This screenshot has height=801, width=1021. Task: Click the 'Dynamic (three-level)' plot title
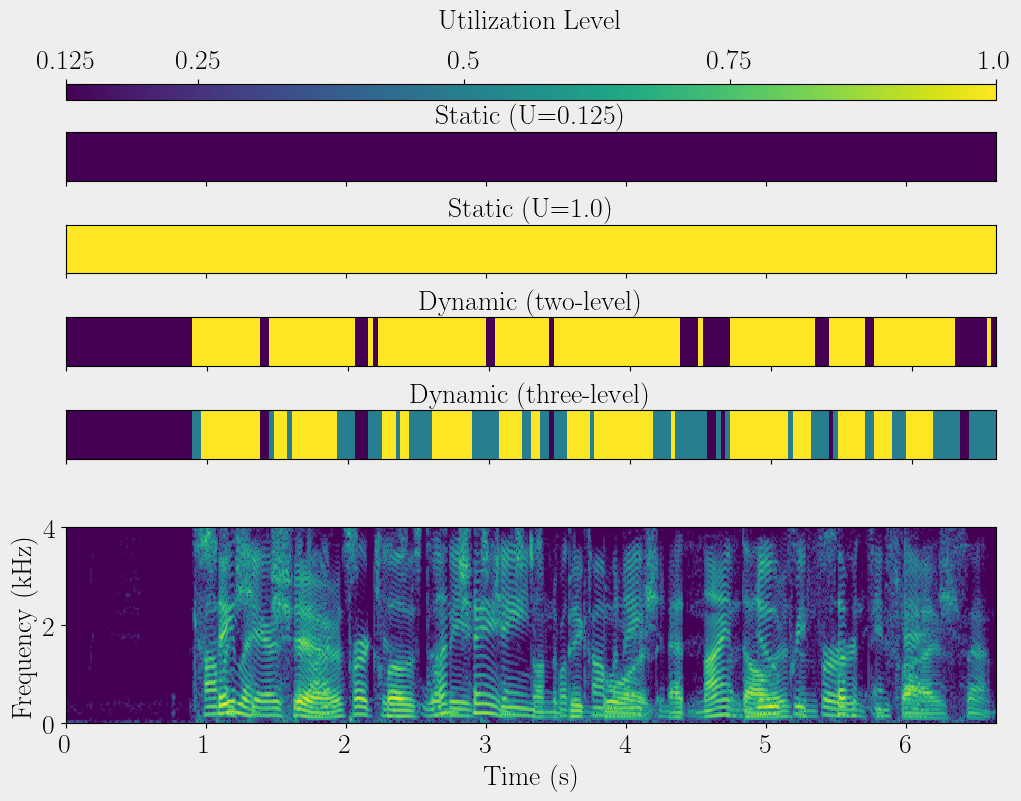(529, 394)
